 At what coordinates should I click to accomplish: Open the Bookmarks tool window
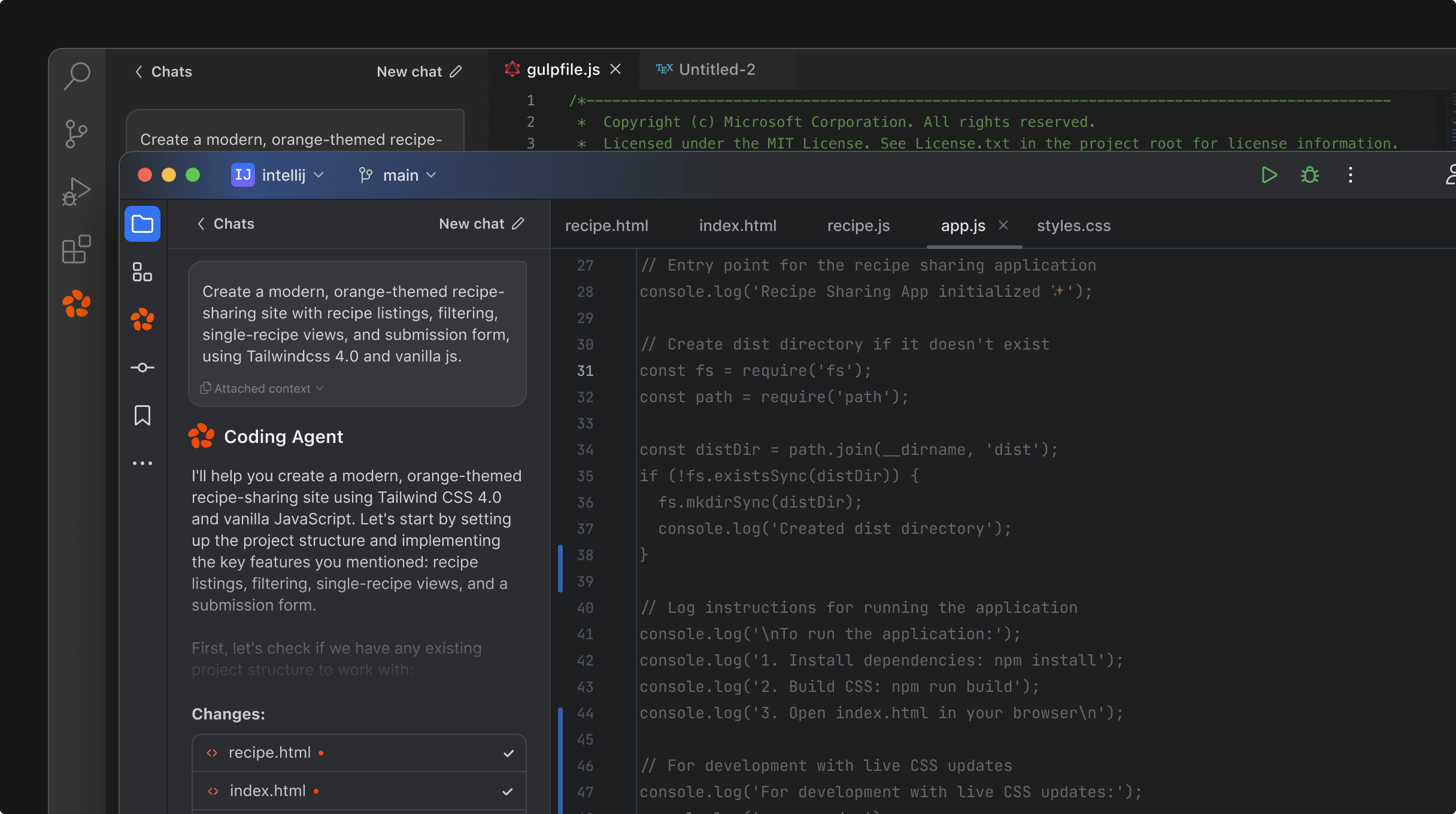click(142, 415)
